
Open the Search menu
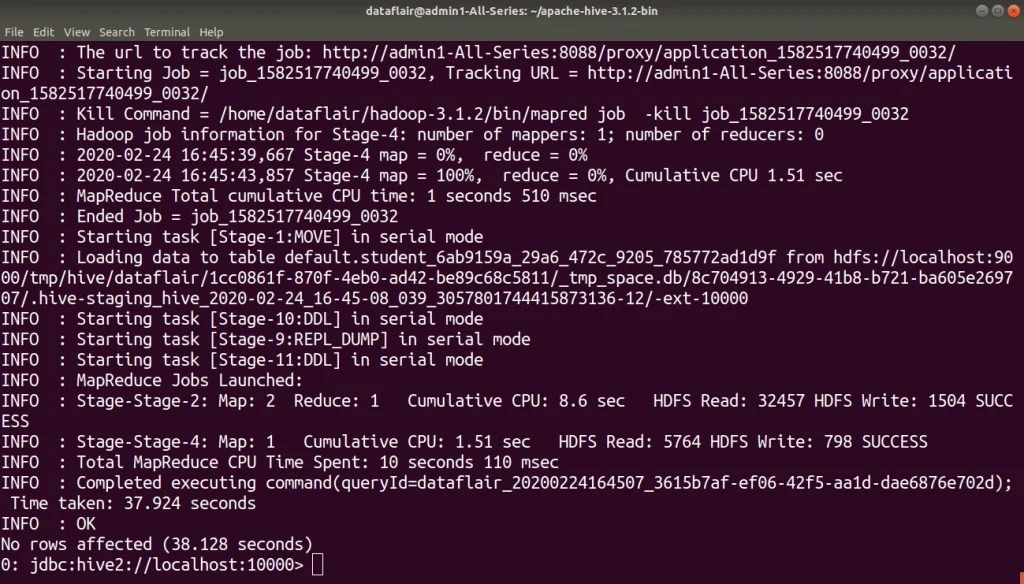pyautogui.click(x=116, y=31)
